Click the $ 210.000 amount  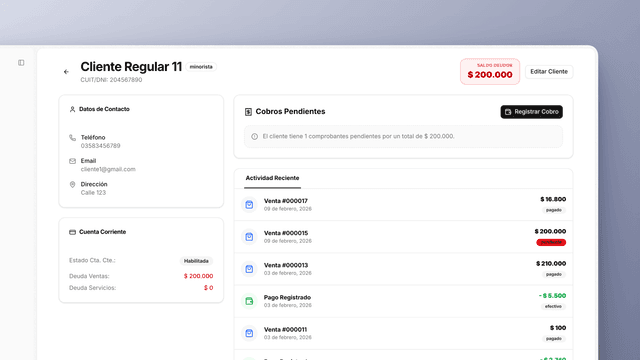551,264
